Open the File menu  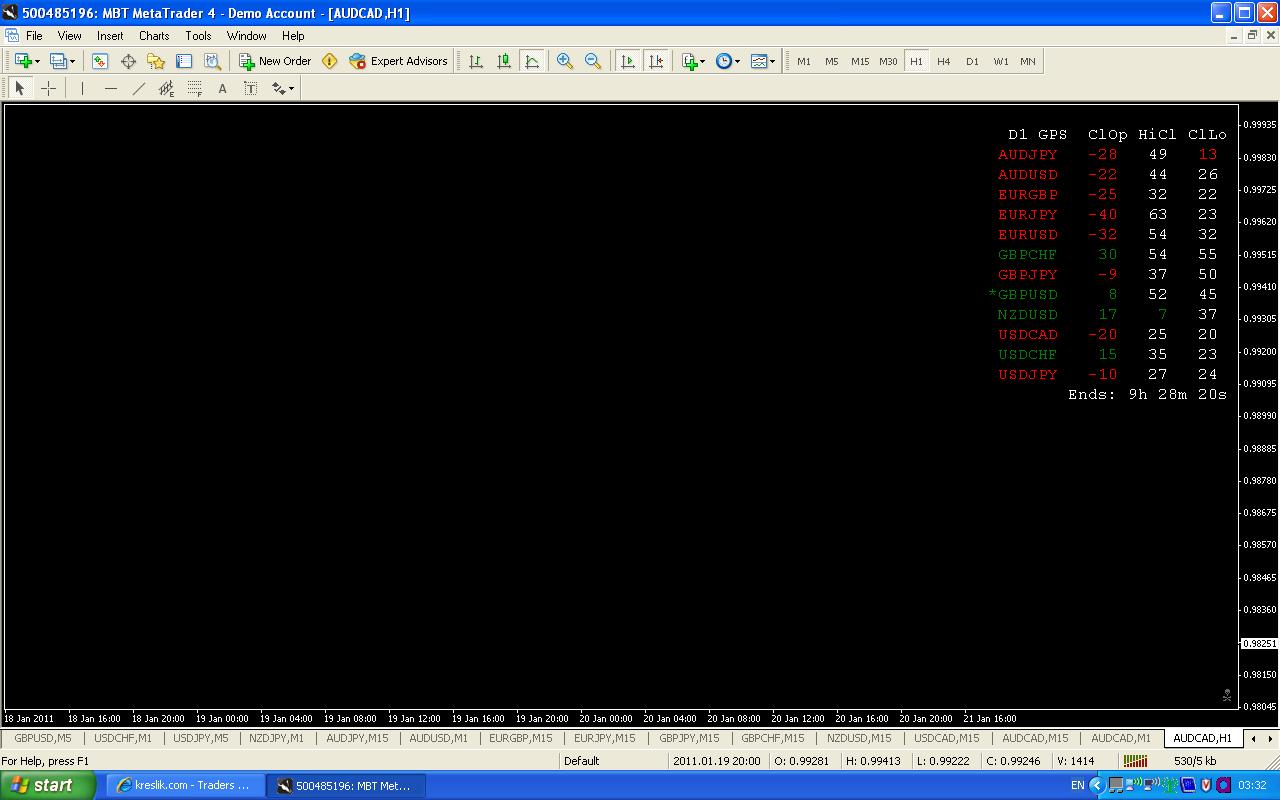tap(34, 35)
